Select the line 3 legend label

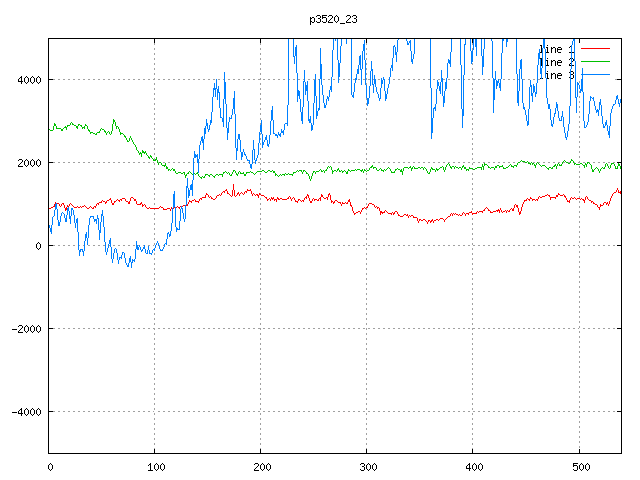point(558,74)
